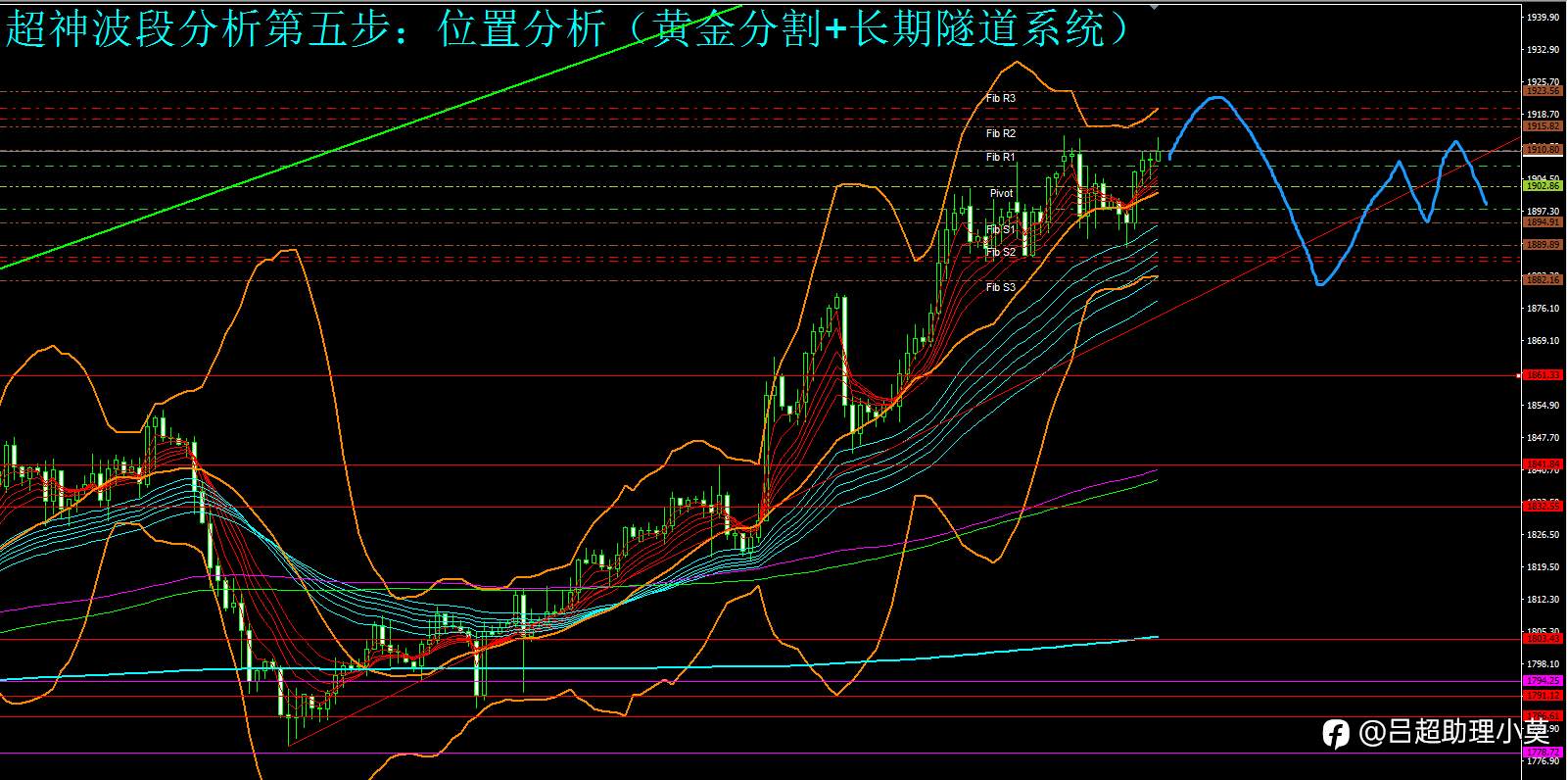Viewport: 1568px width, 780px height.
Task: Select the red 1861.33 price tag
Action: pos(1543,375)
